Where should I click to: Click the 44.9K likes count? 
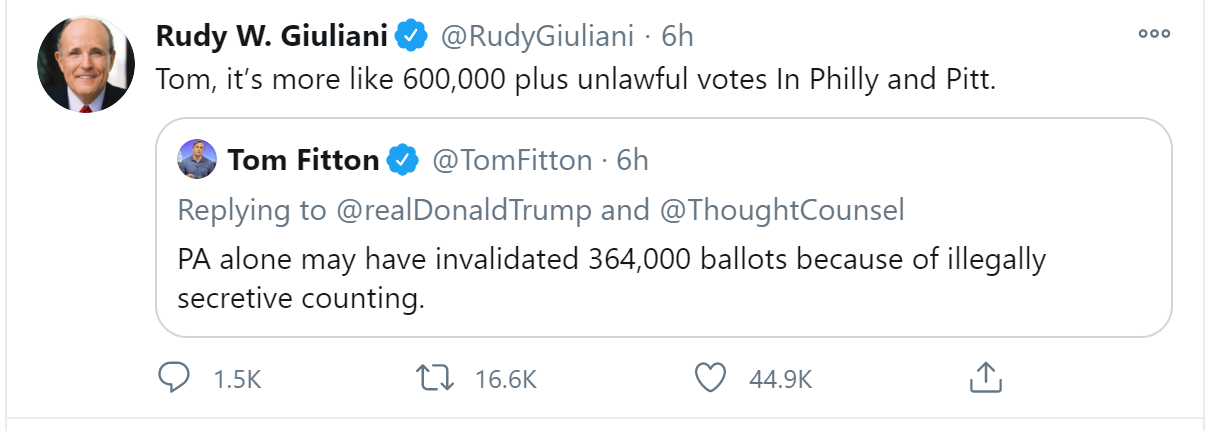[780, 379]
